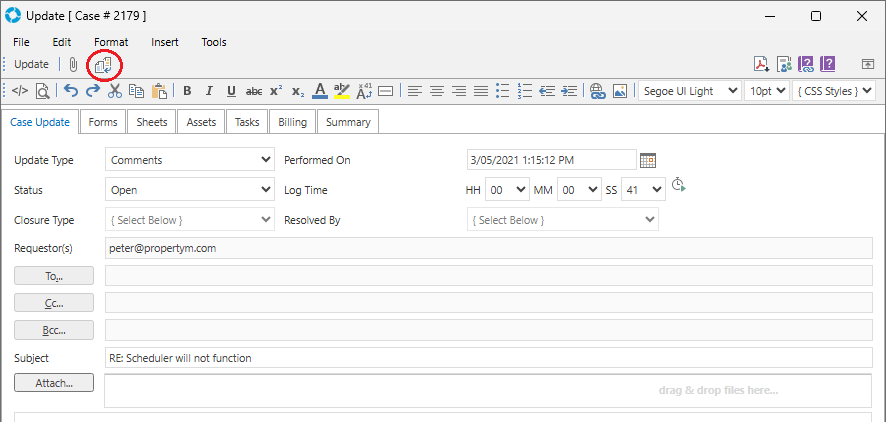The image size is (886, 422).
Task: Toggle the bulleted list
Action: pos(503,91)
